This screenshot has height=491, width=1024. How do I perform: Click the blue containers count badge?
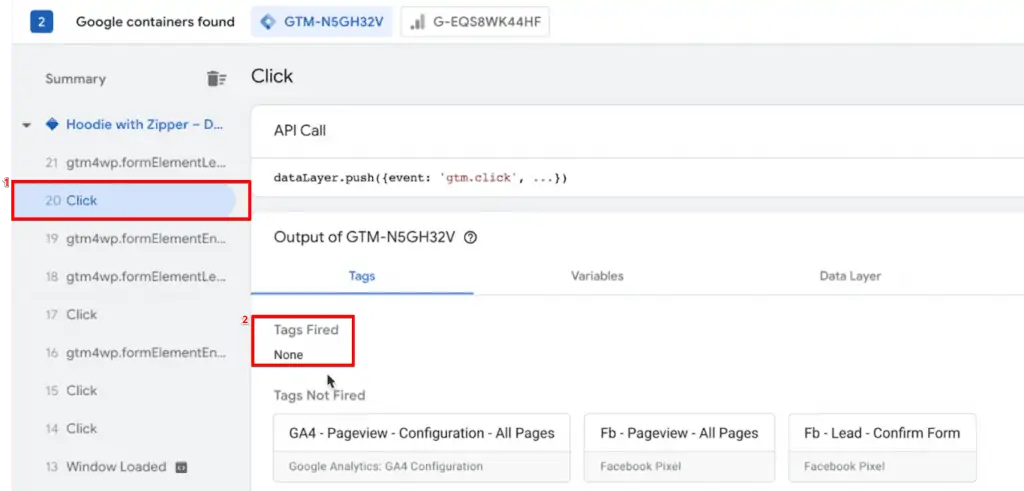coord(41,22)
